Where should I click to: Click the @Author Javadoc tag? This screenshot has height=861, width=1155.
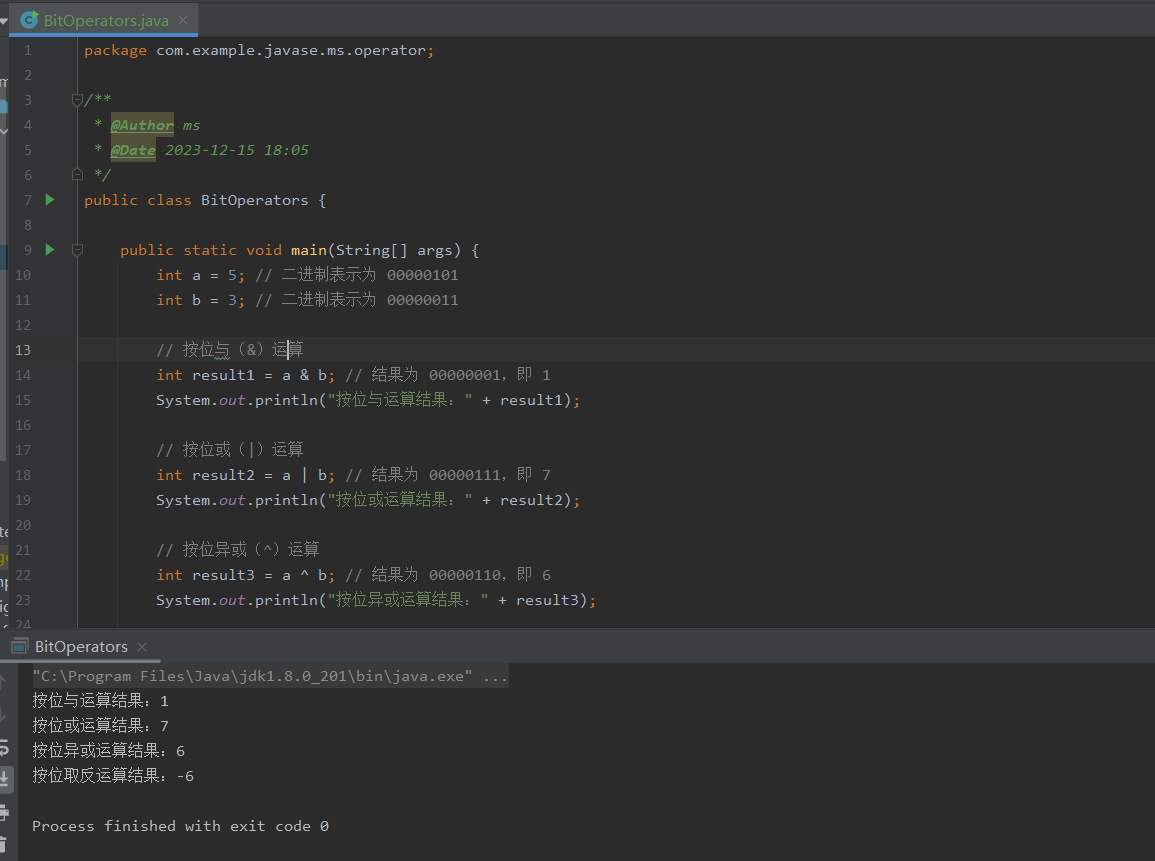tap(142, 125)
